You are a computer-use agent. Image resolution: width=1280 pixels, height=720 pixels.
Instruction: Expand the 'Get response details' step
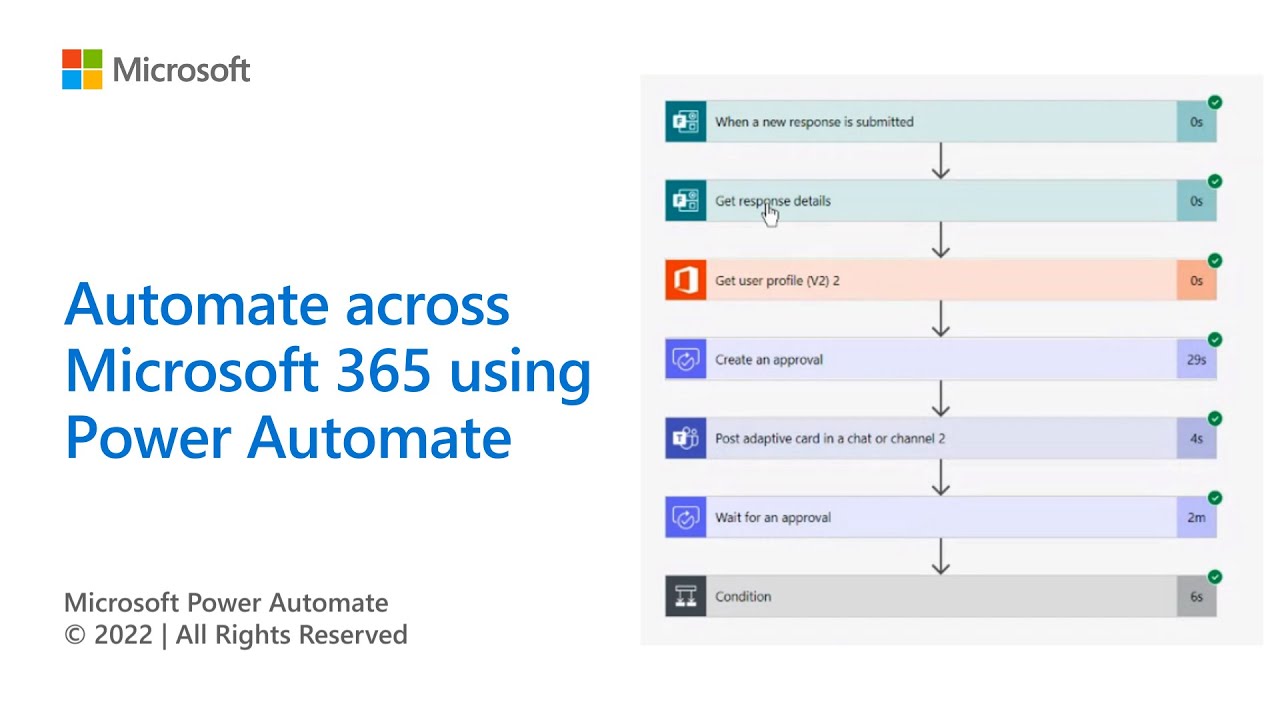tap(941, 201)
